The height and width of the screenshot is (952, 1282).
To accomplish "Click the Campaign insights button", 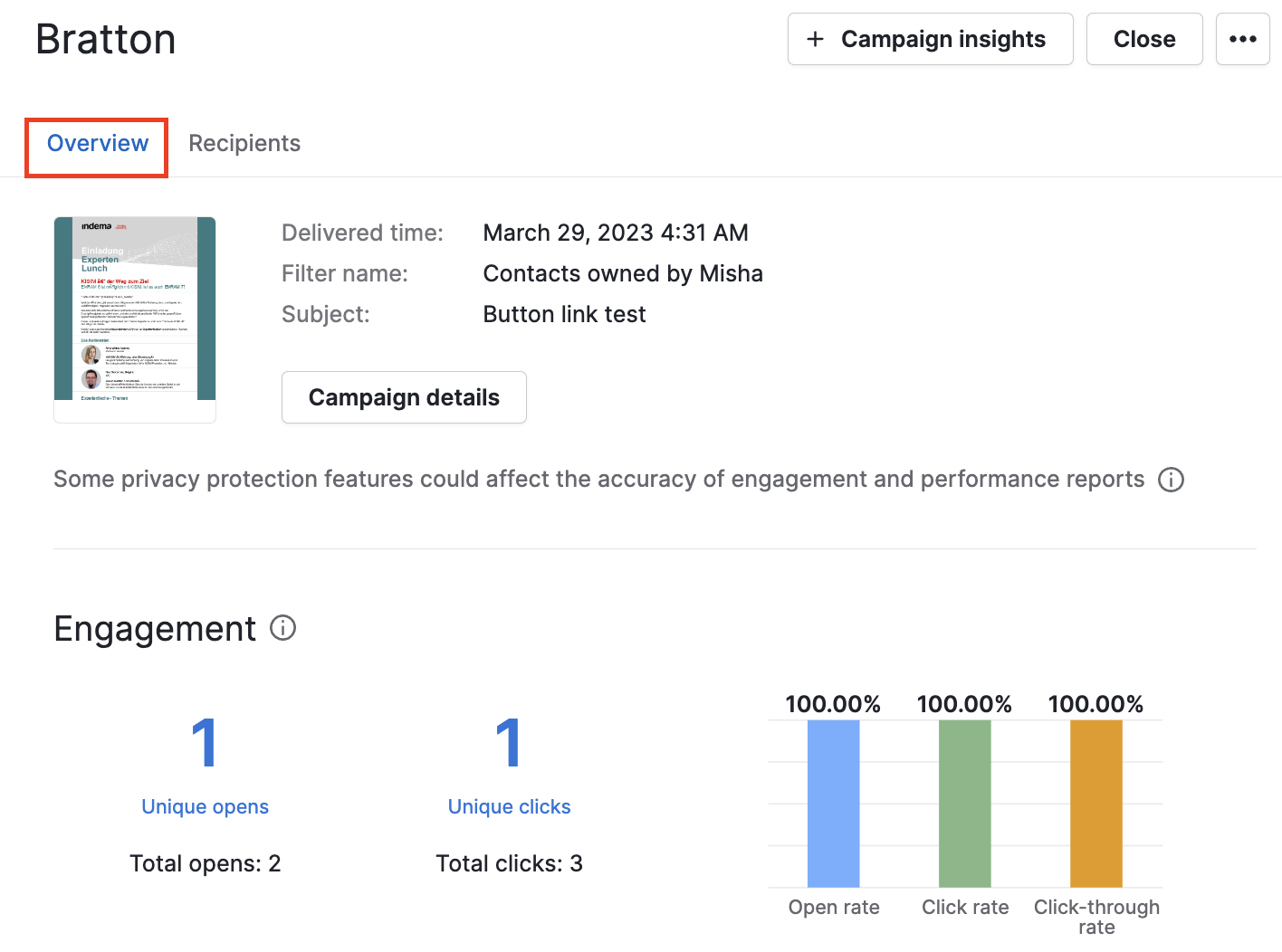I will pyautogui.click(x=930, y=39).
